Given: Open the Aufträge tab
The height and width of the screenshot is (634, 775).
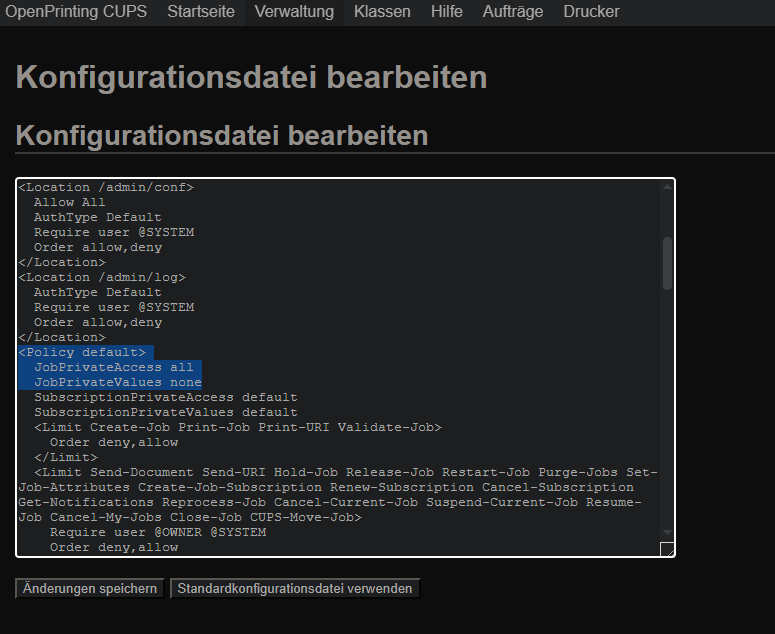Looking at the screenshot, I should pos(512,12).
